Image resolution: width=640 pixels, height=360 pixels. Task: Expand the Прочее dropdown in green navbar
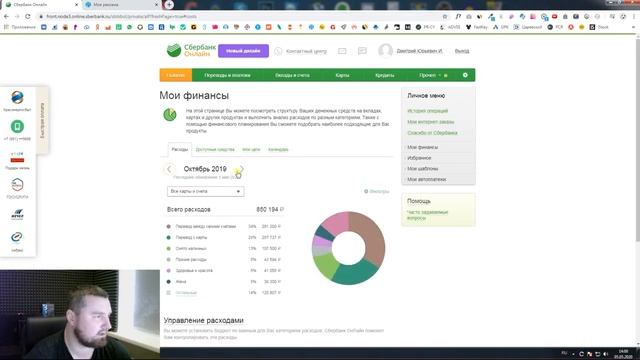click(x=430, y=75)
